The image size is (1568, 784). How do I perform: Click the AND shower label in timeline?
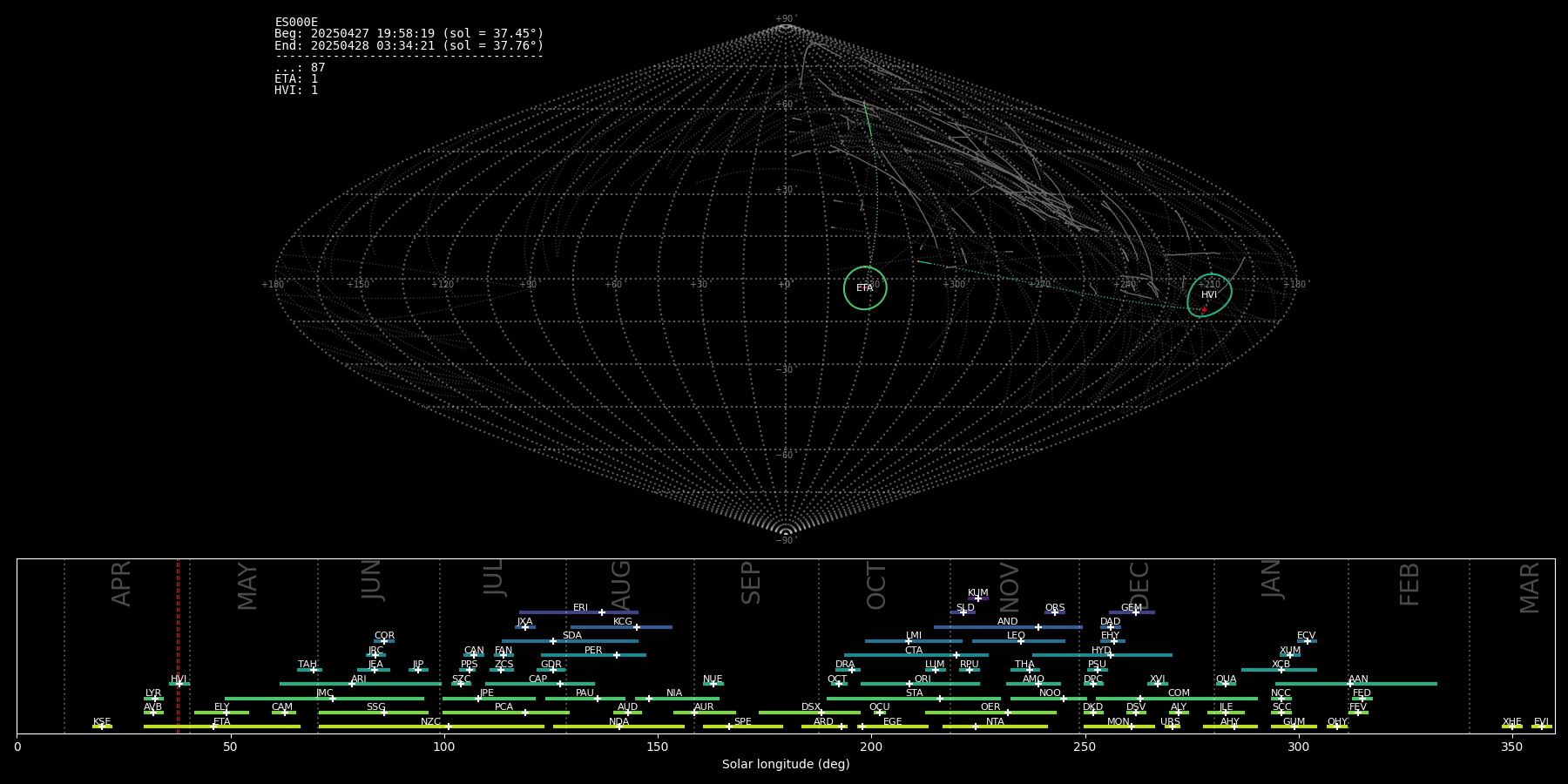(1008, 622)
